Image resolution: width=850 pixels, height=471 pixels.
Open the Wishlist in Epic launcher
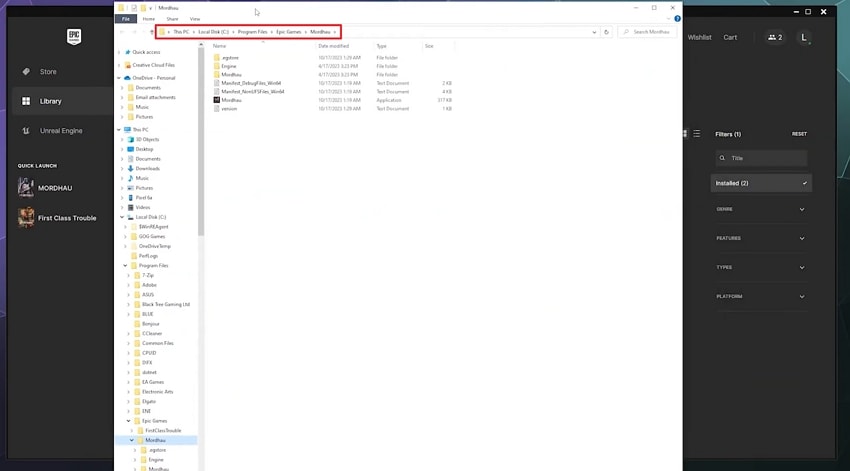699,37
